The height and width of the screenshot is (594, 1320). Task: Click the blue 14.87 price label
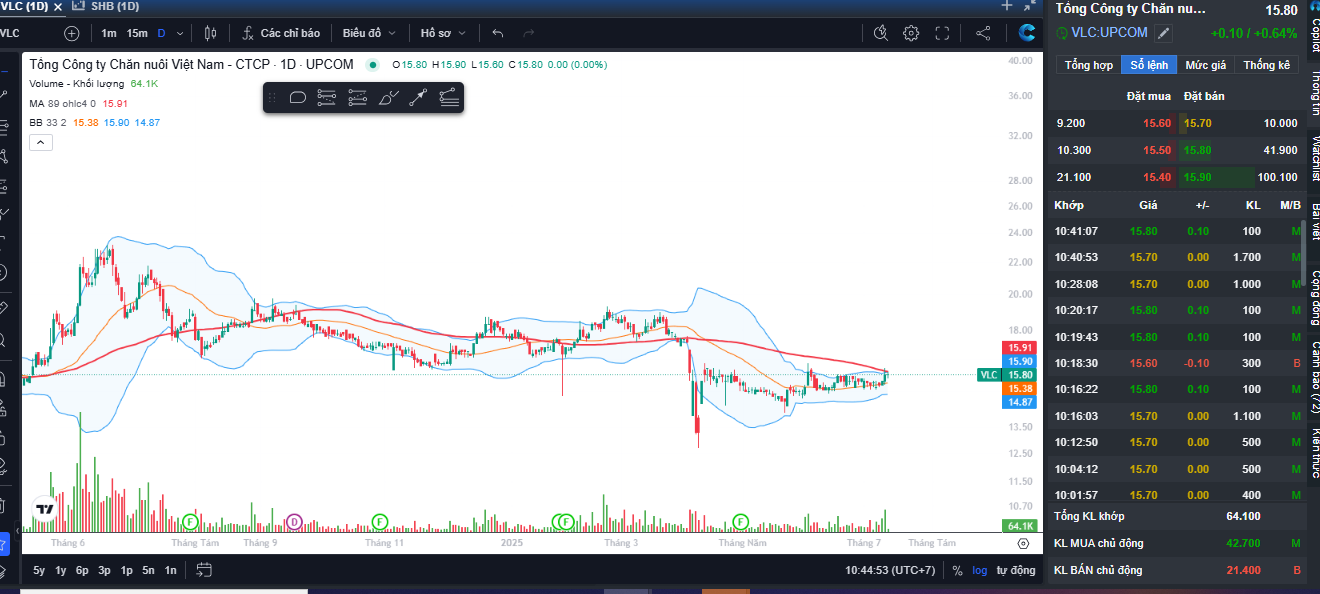(x=1019, y=402)
